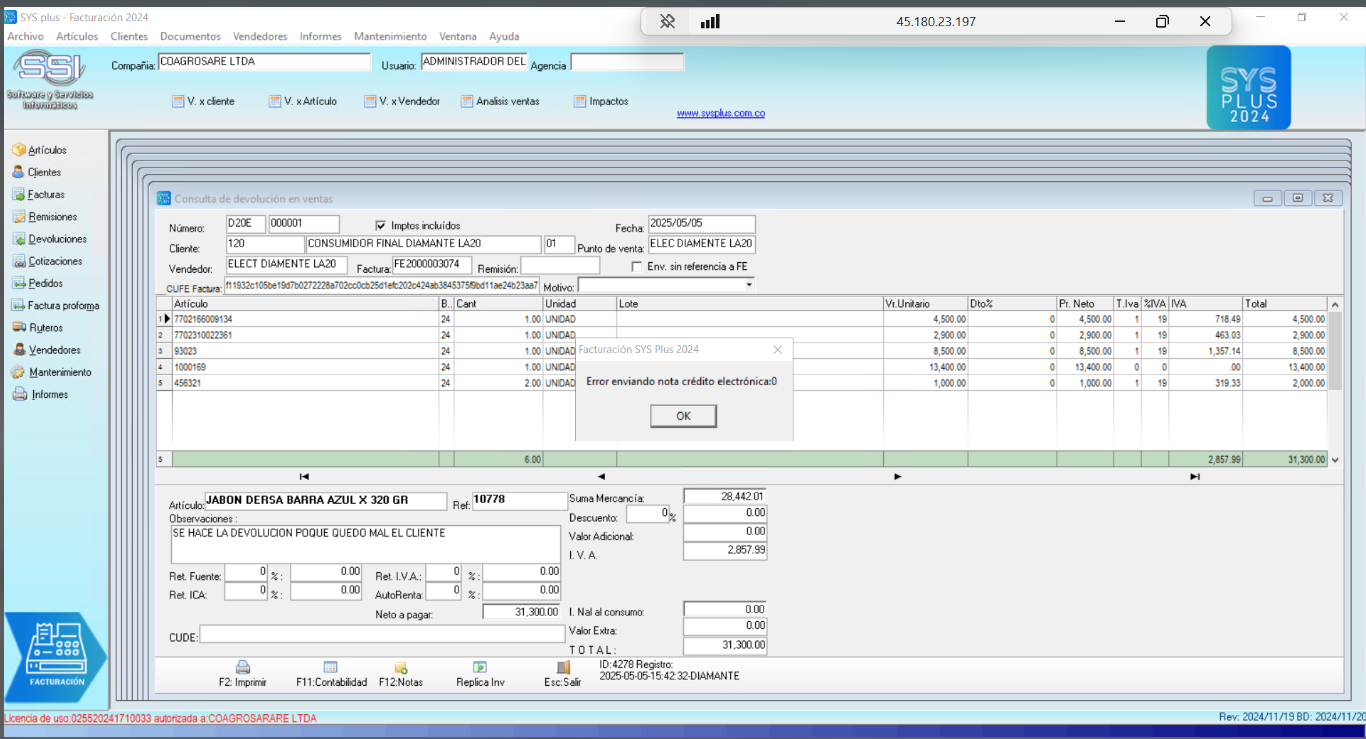Uncheck the Imptos incluídos checkbox
1366x739 pixels.
(x=380, y=226)
